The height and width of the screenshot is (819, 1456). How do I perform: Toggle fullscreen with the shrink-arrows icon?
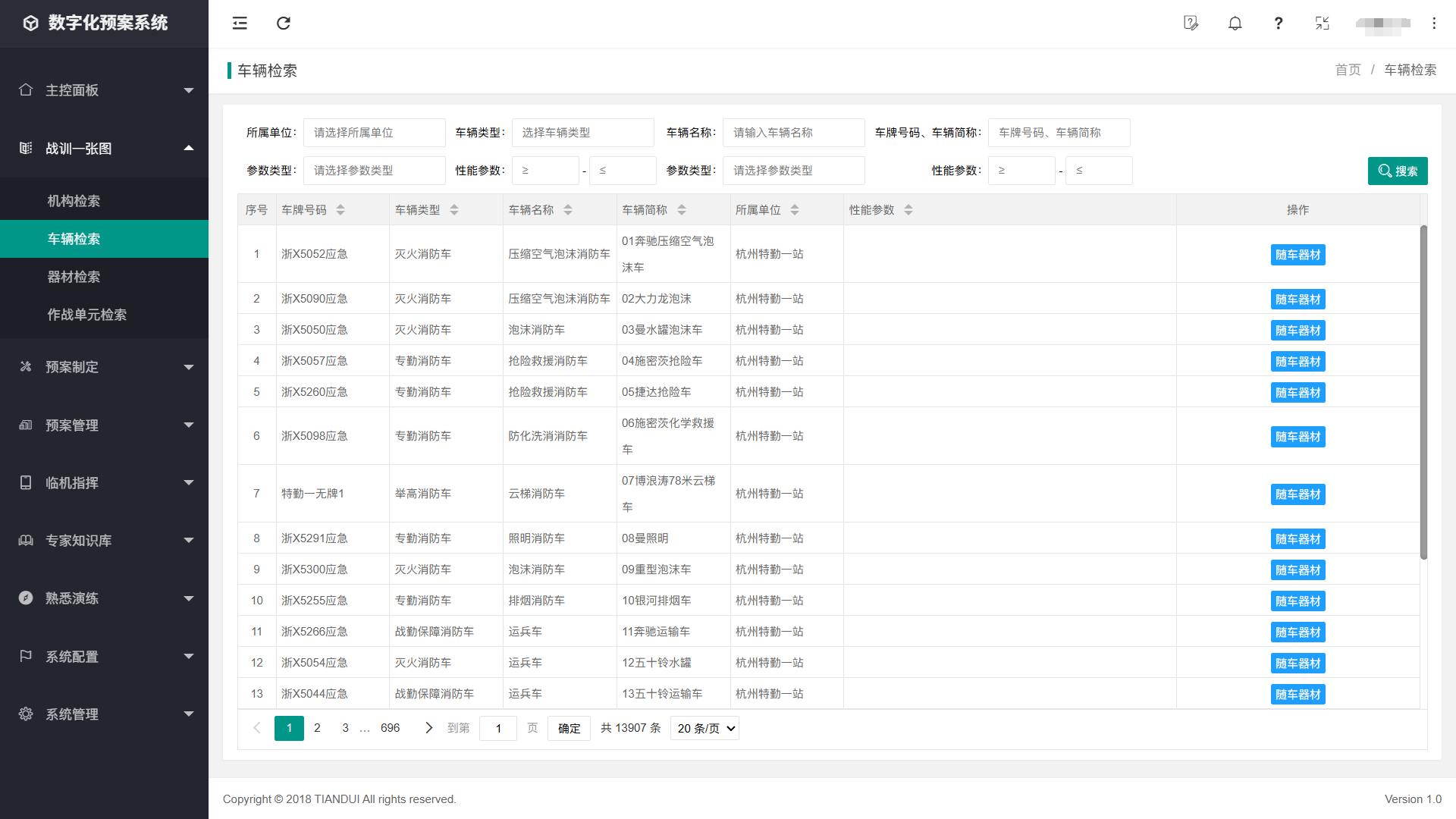1322,24
